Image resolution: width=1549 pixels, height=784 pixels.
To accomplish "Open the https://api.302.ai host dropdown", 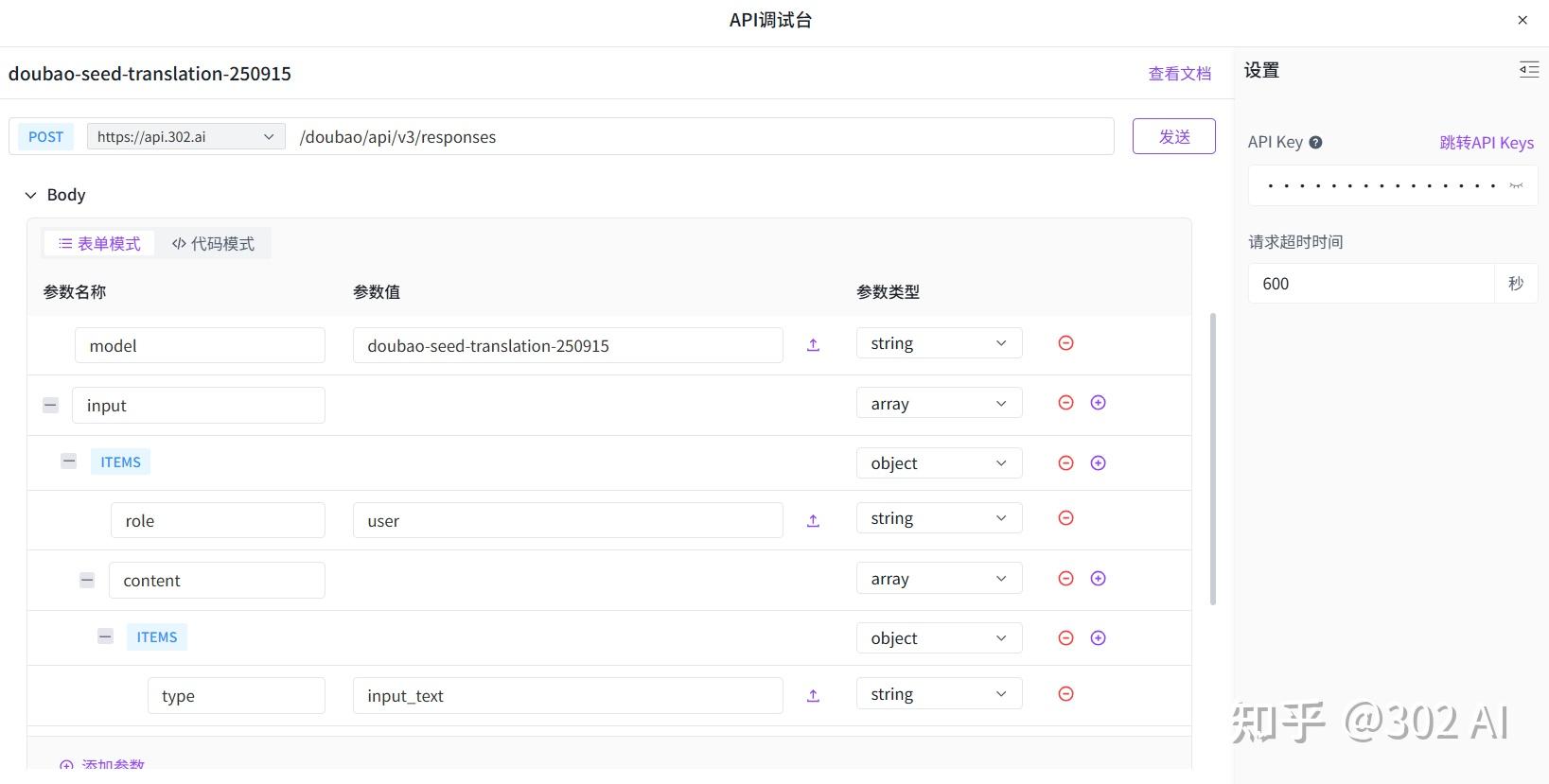I will pyautogui.click(x=186, y=137).
